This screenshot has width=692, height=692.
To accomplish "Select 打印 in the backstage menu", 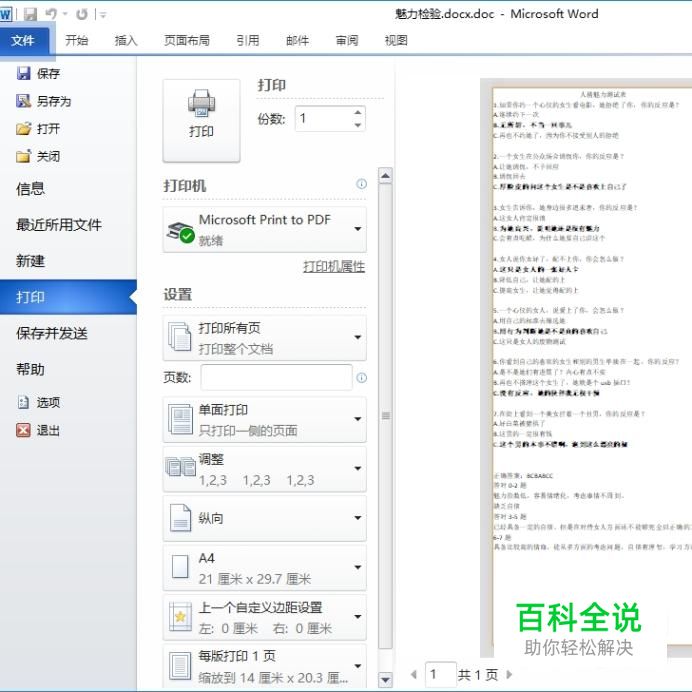I will click(68, 297).
